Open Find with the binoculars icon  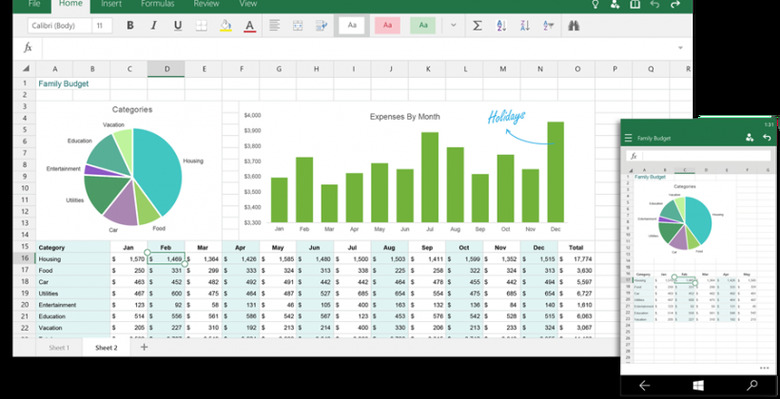point(574,25)
